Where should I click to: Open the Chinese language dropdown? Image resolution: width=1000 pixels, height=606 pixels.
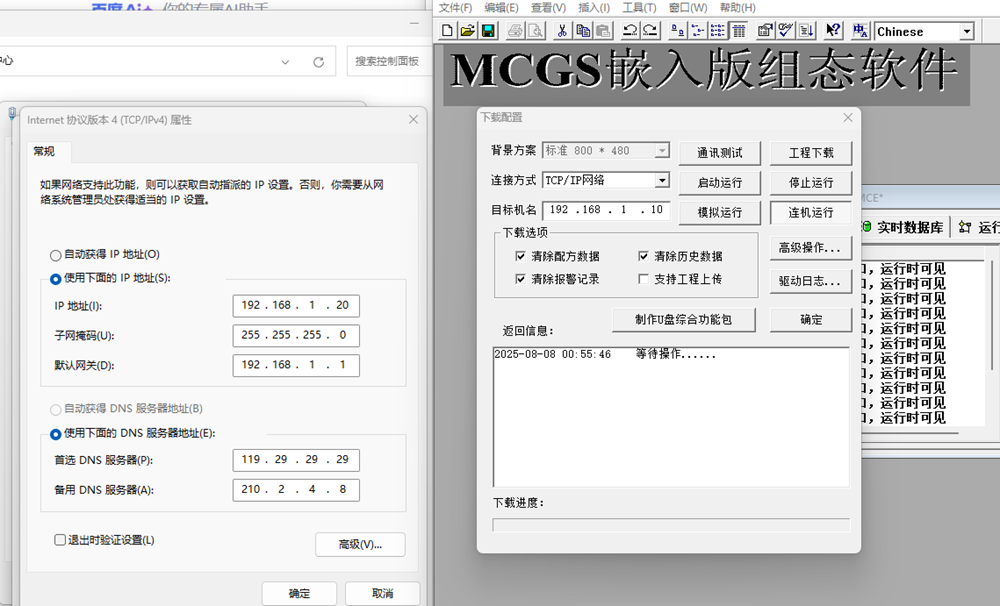[x=967, y=31]
